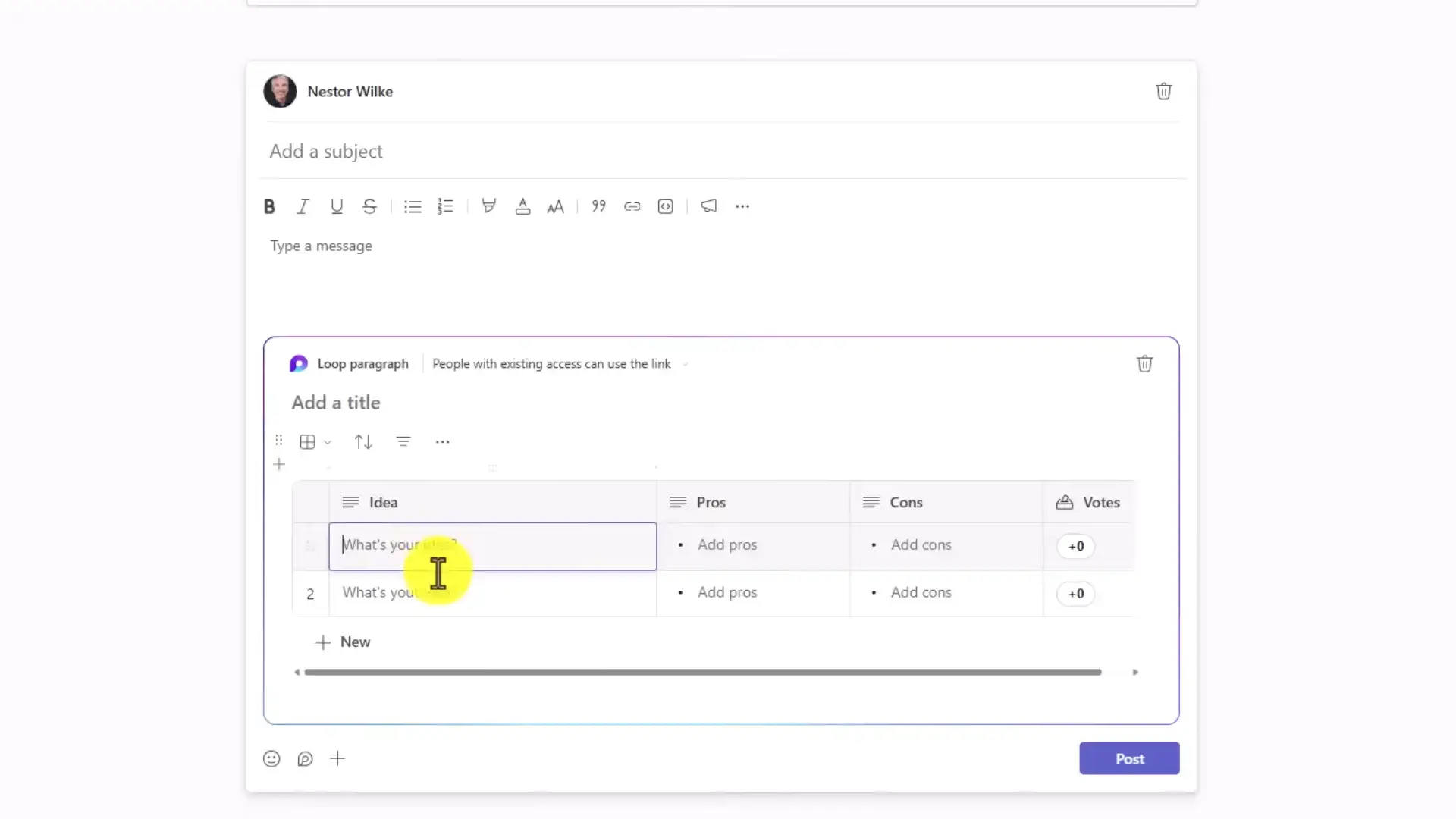Post the message
The image size is (1456, 819).
pos(1129,759)
